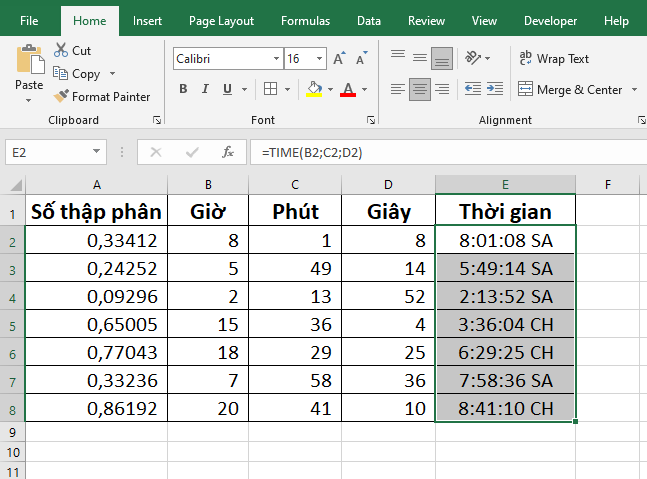Open the File menu
The image size is (647, 479).
(29, 20)
